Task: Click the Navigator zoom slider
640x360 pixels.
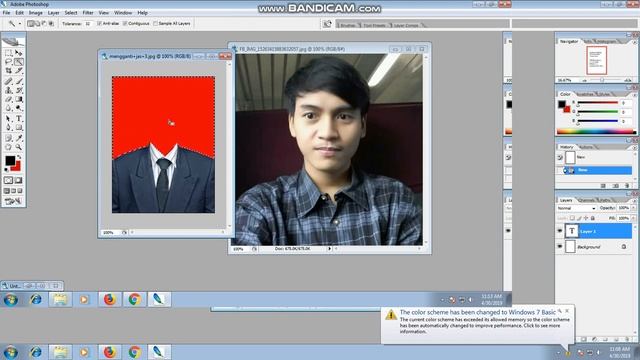Action: click(602, 80)
